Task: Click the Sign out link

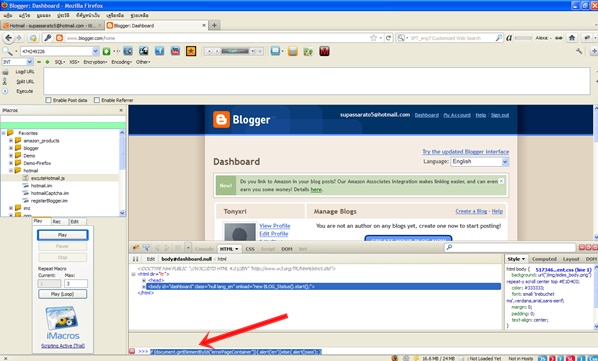Action: [500, 115]
